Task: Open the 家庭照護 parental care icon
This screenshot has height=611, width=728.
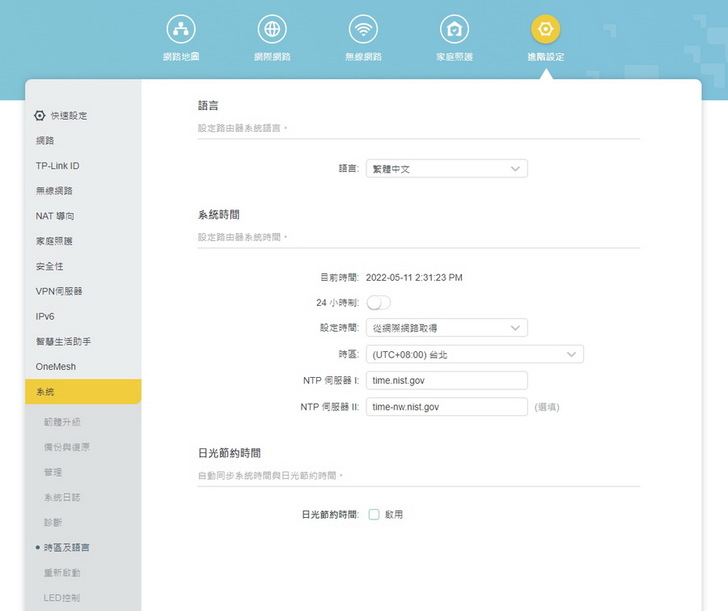Action: (454, 30)
